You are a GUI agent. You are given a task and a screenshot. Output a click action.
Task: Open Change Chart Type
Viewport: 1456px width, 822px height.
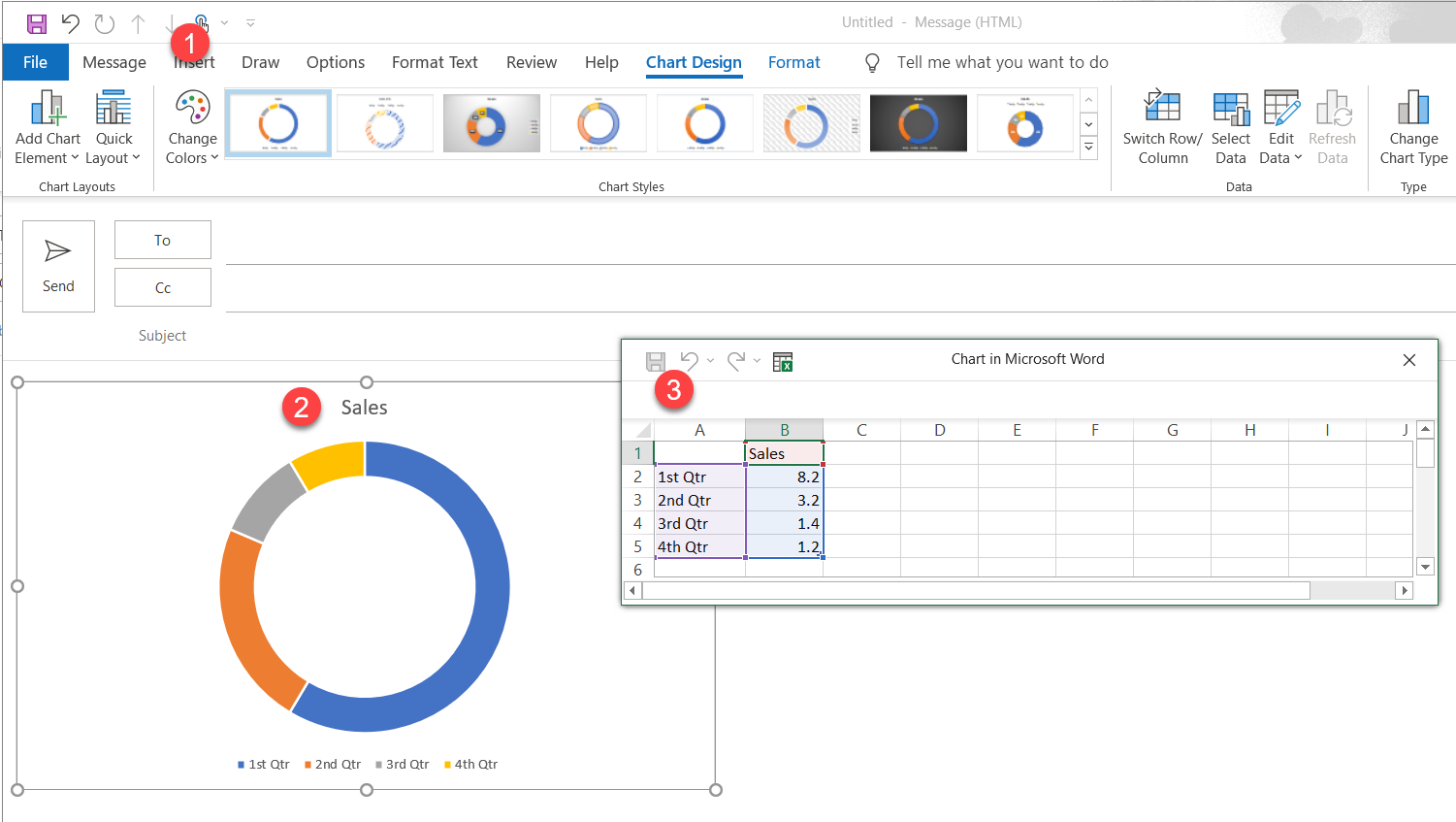pos(1413,126)
